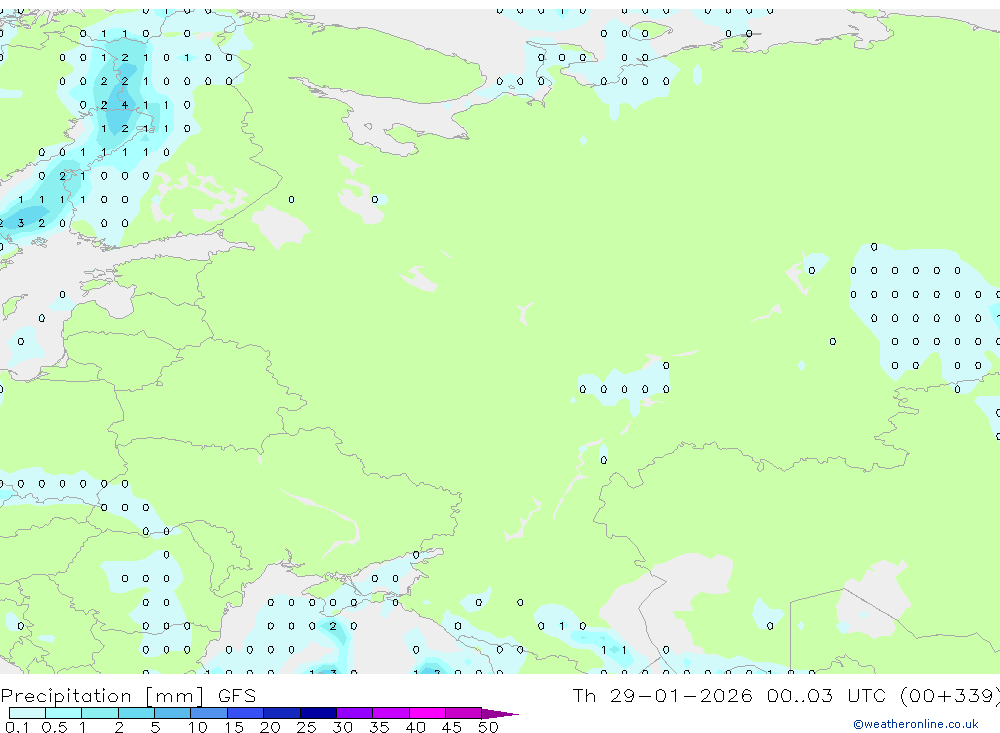Image resolution: width=1000 pixels, height=733 pixels.
Task: Select the 45–50 mm legend color swatch
Action: pos(464,713)
